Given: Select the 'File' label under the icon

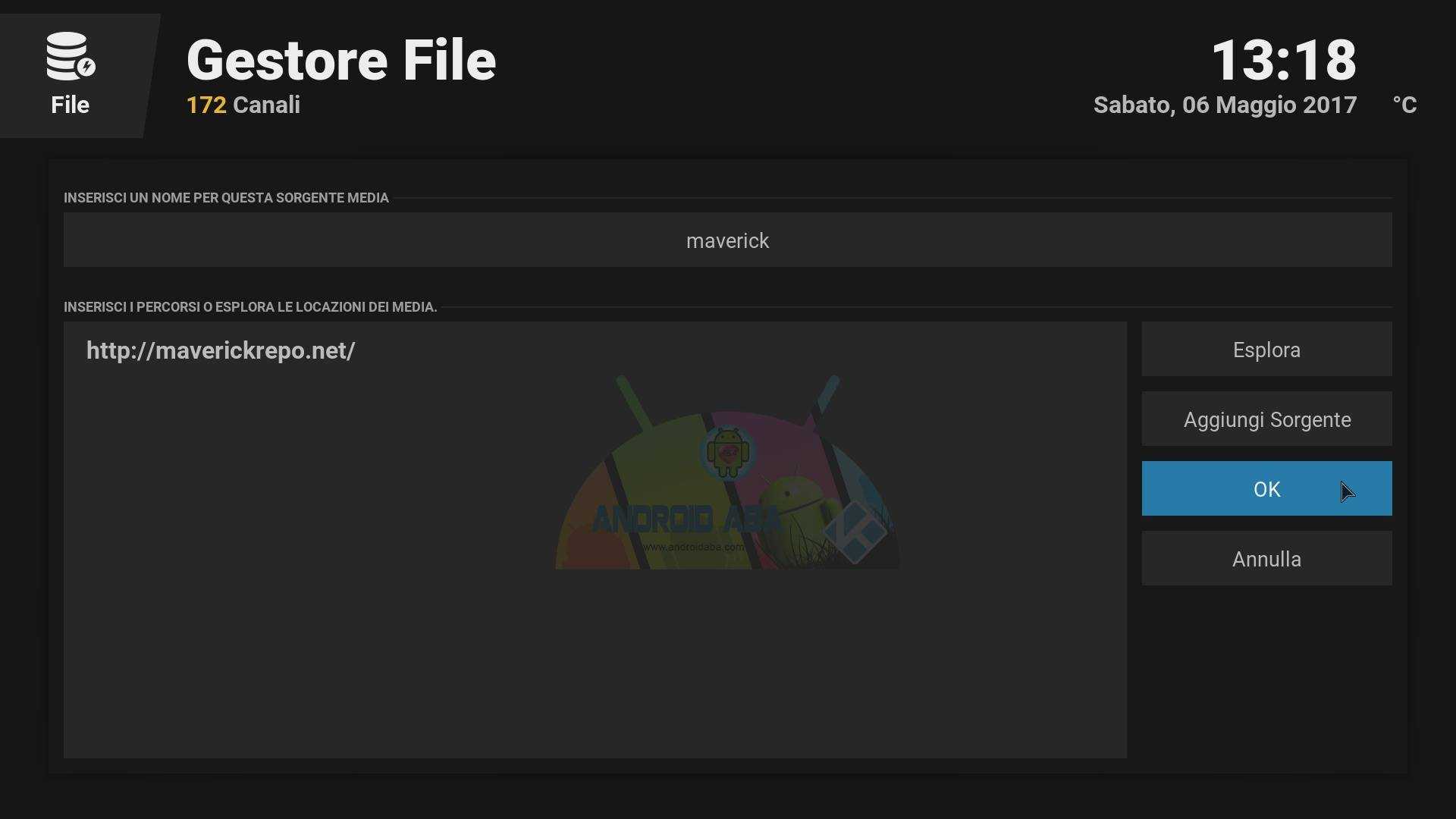Looking at the screenshot, I should 70,105.
